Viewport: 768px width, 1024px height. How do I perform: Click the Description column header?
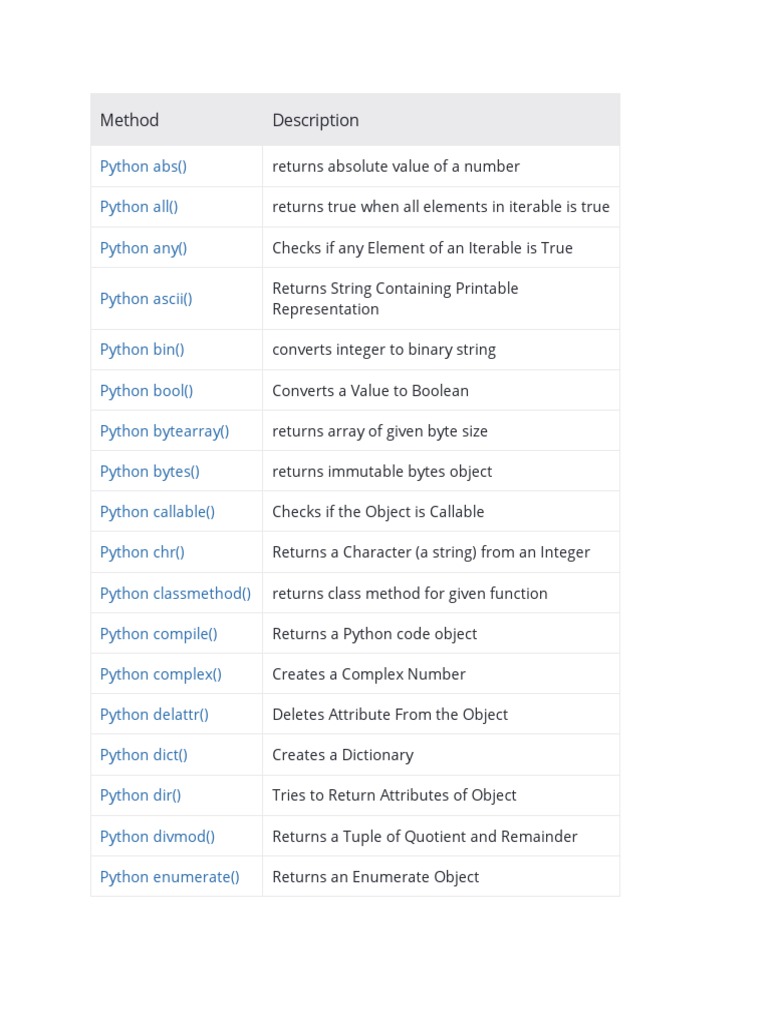pyautogui.click(x=315, y=120)
